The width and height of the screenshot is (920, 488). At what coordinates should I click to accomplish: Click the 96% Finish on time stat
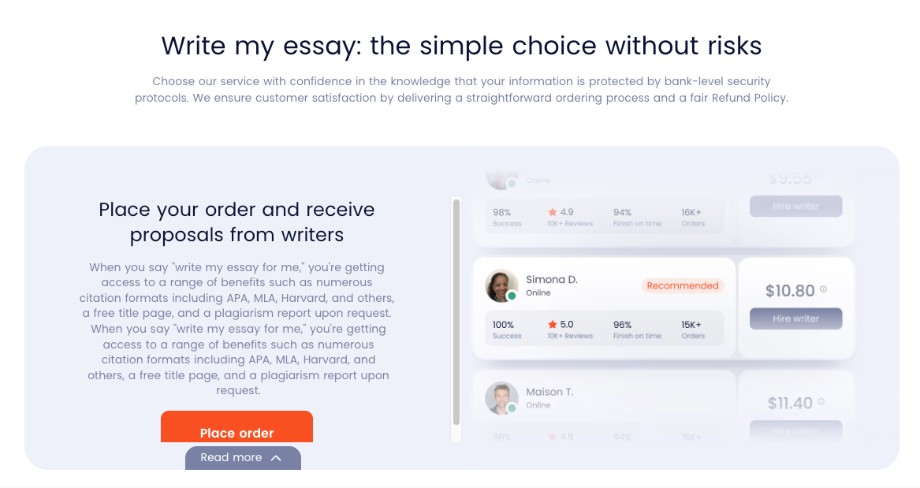pyautogui.click(x=637, y=330)
